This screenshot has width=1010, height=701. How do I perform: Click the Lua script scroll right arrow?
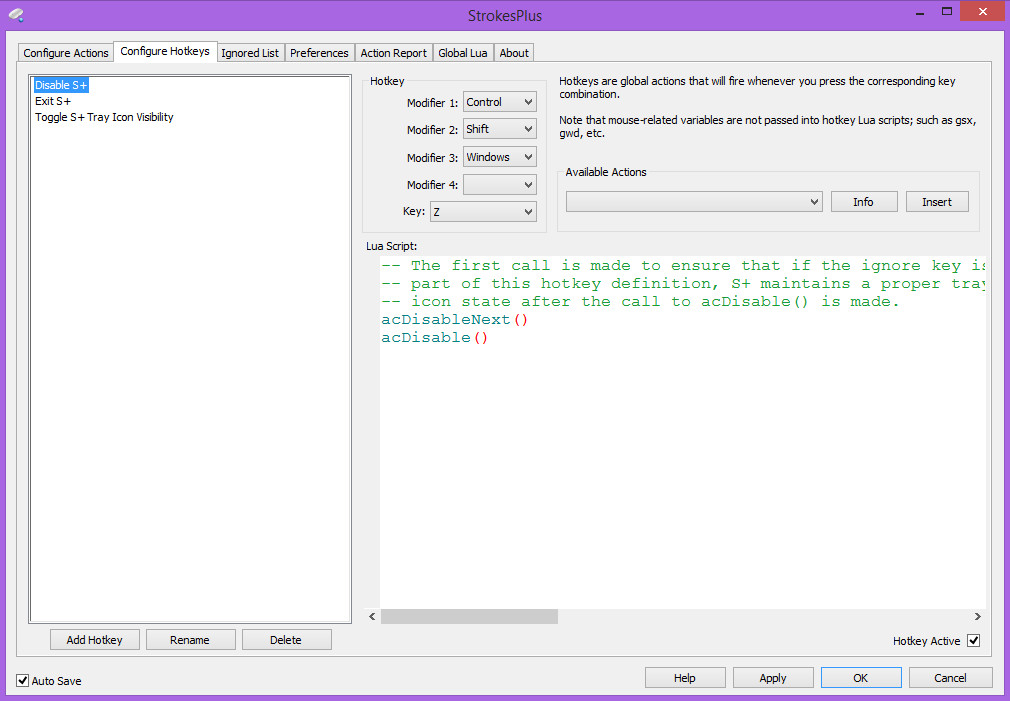tap(978, 617)
